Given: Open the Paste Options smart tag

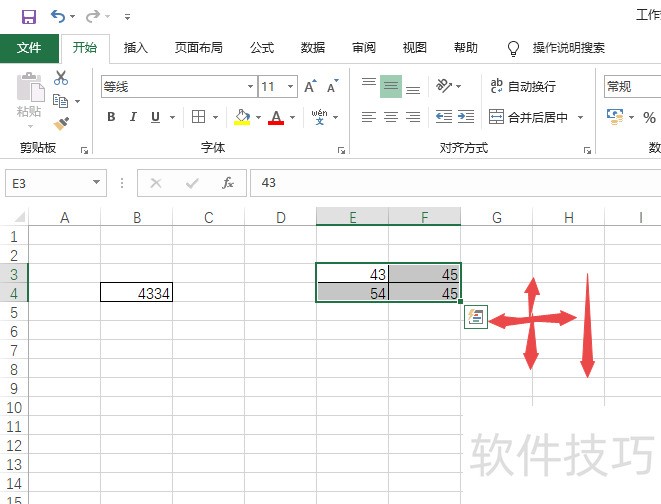Looking at the screenshot, I should [x=475, y=318].
